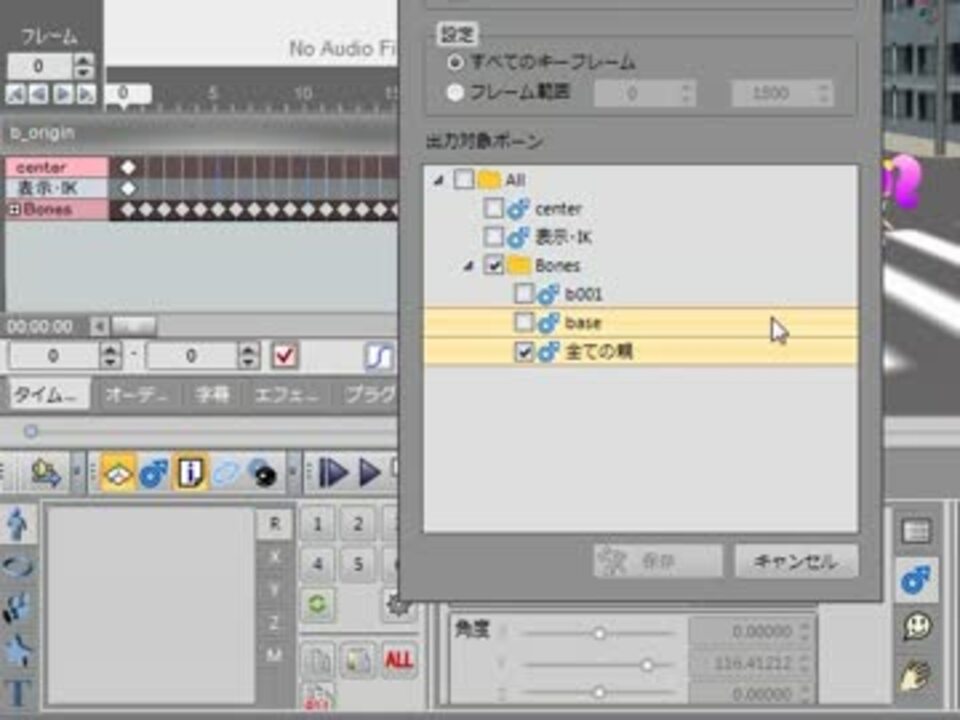Click center track keyframe diamond
The height and width of the screenshot is (720, 960).
pyautogui.click(x=127, y=167)
